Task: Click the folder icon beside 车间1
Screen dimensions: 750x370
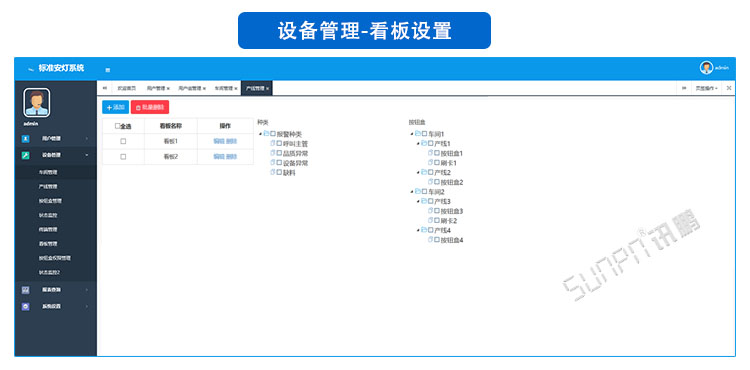Action: point(418,134)
